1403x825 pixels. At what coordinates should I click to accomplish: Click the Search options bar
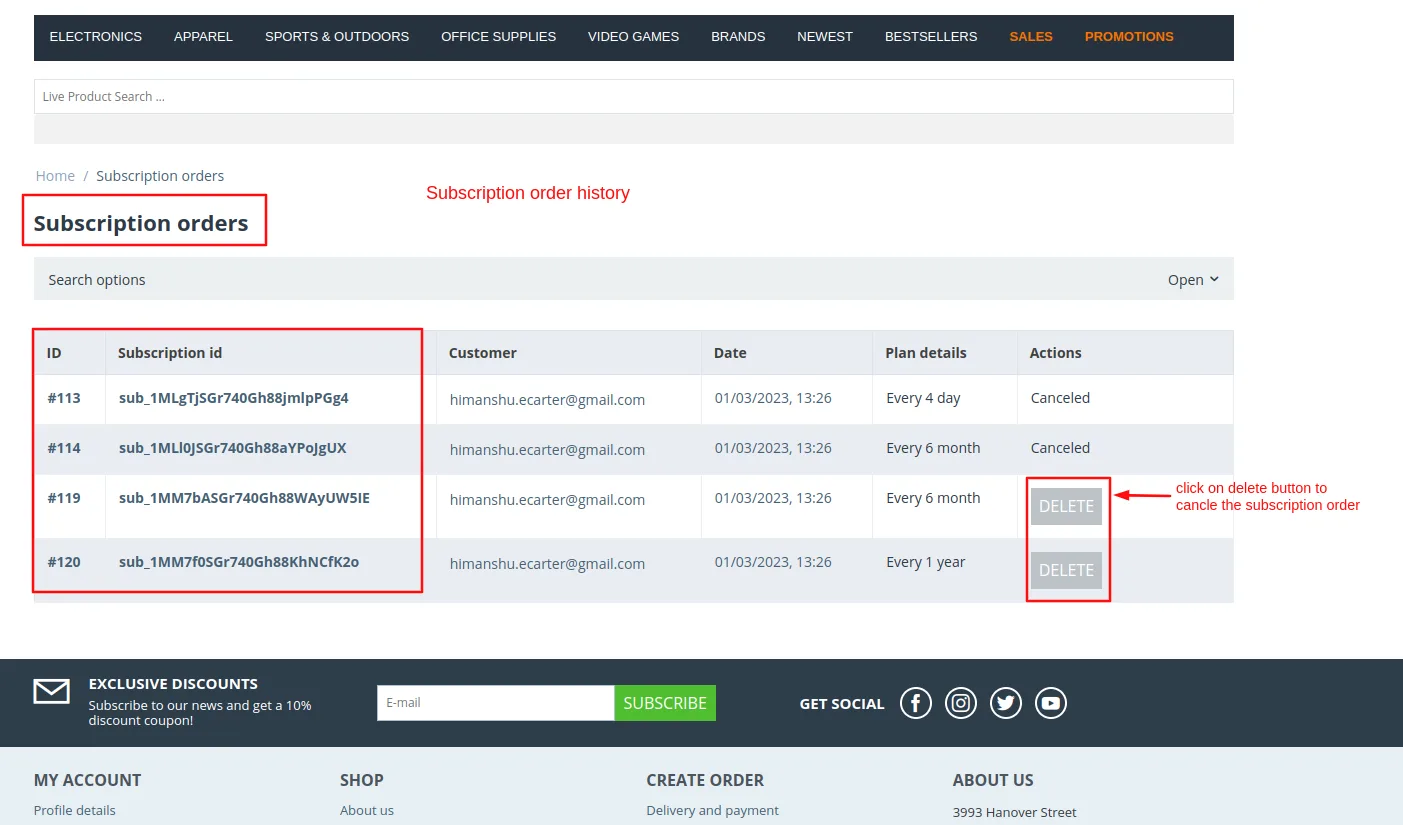click(634, 279)
